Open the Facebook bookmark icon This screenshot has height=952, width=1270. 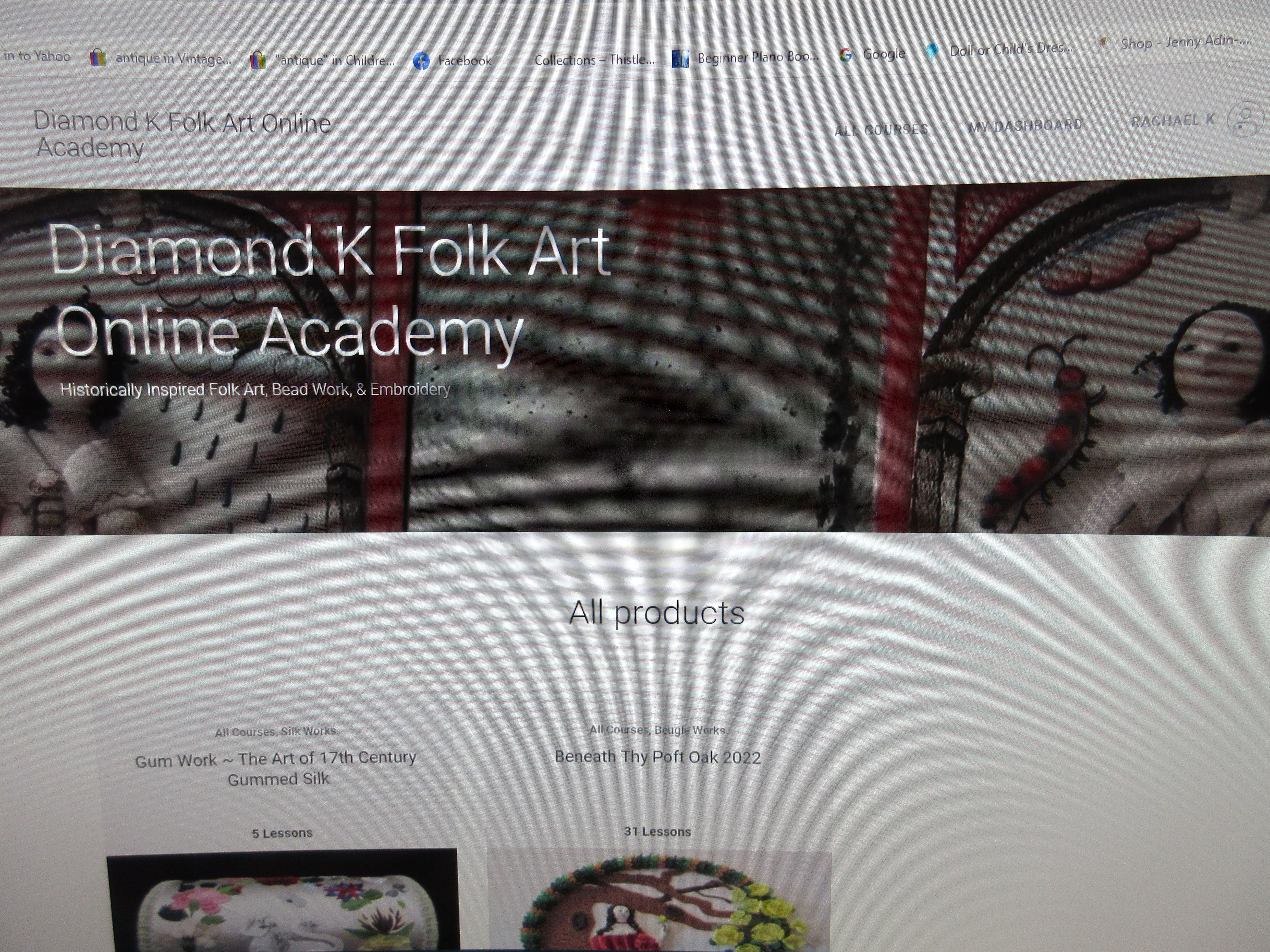(x=421, y=61)
